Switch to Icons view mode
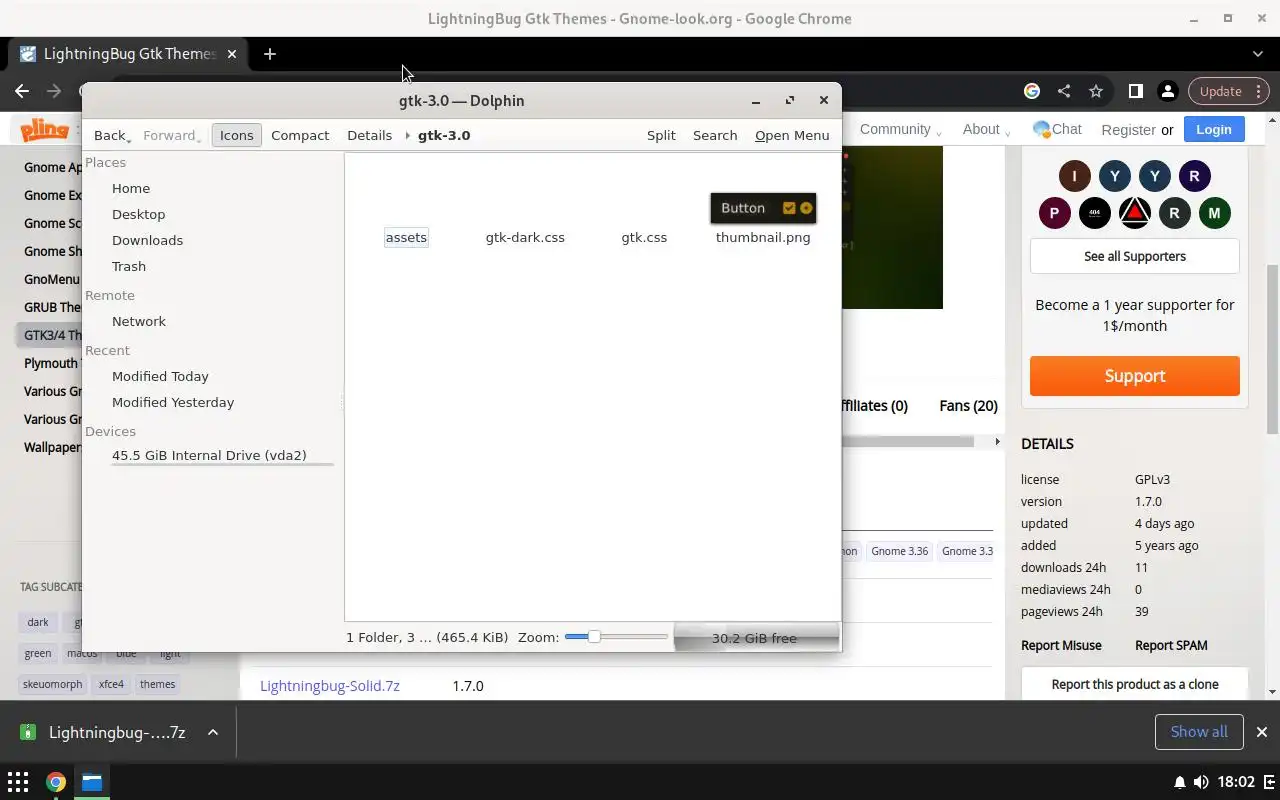Screen dimensions: 1280x800 237,135
